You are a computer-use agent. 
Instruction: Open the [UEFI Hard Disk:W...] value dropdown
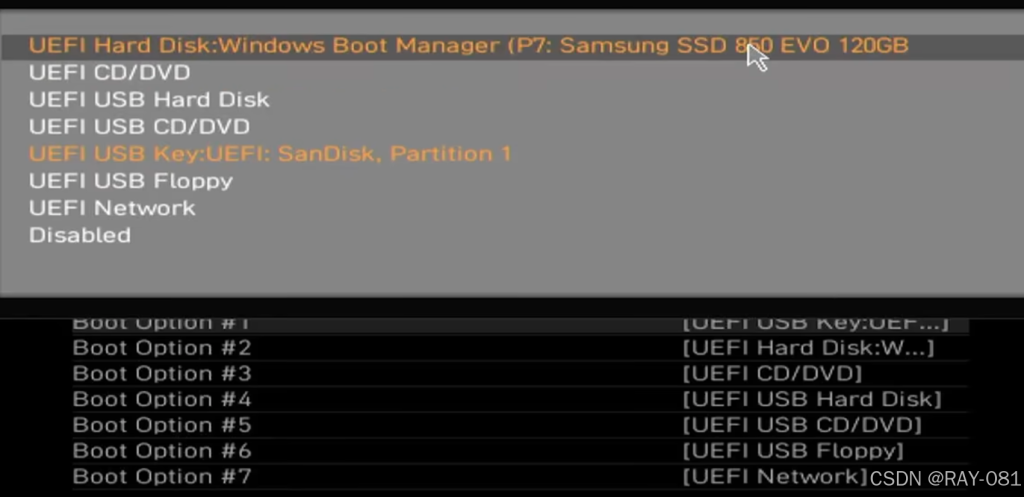pos(808,348)
